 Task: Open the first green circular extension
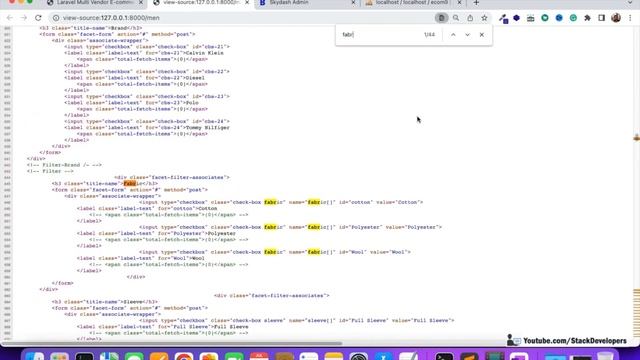[x=545, y=18]
